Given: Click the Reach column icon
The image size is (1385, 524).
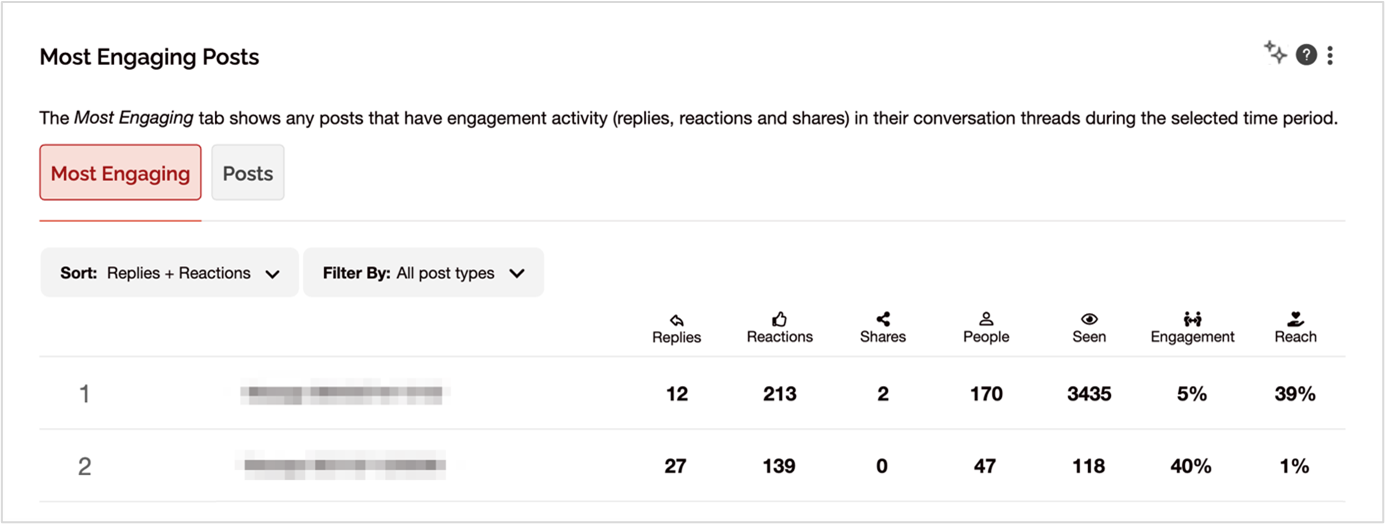Looking at the screenshot, I should pyautogui.click(x=1295, y=320).
